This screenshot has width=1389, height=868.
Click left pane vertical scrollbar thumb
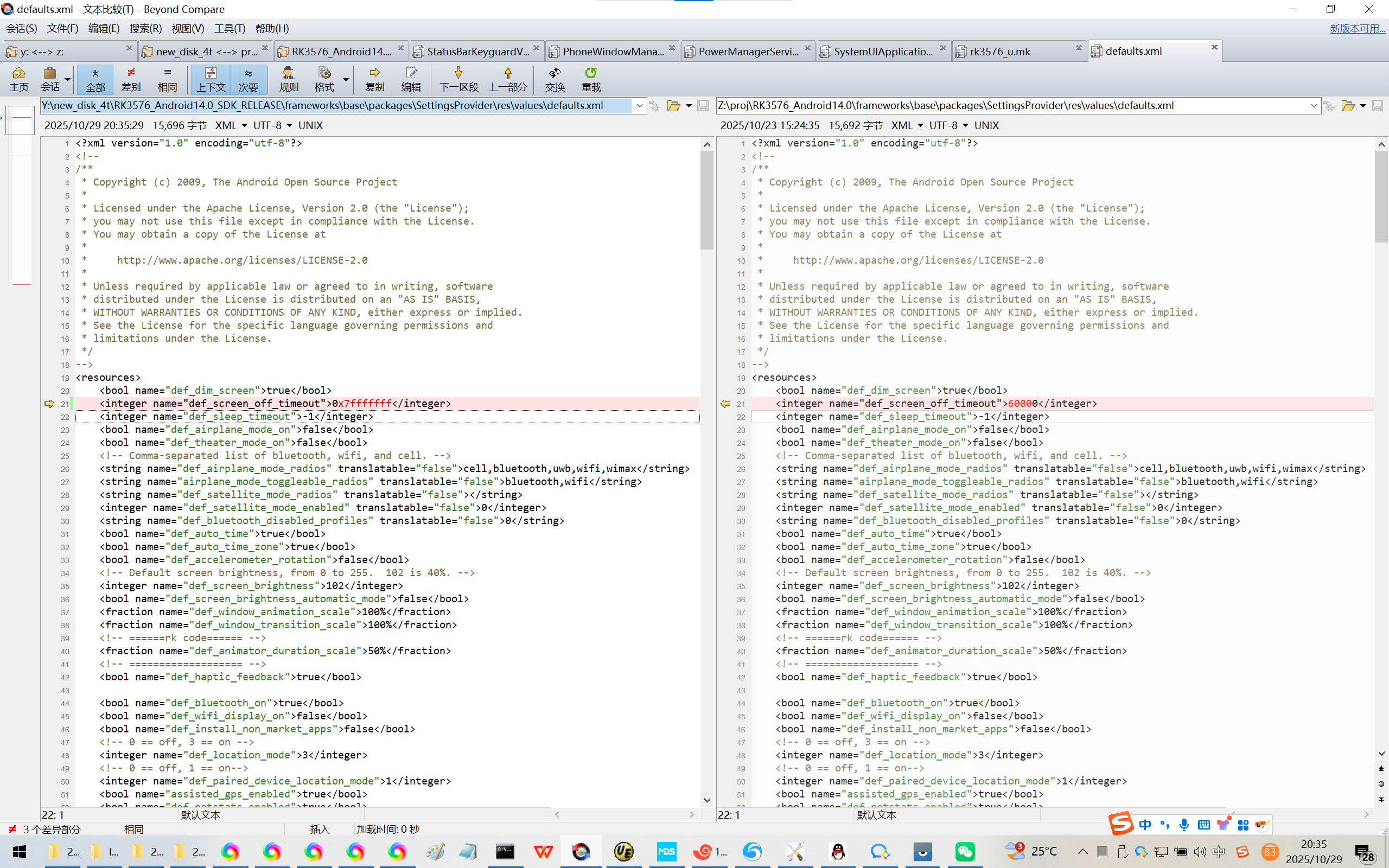[x=706, y=201]
